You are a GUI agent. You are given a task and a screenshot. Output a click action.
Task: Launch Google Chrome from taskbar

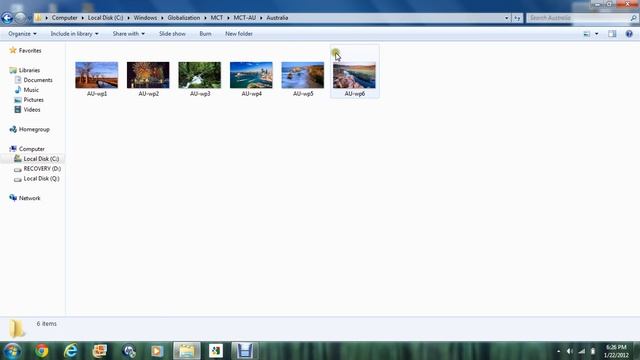pyautogui.click(x=41, y=351)
